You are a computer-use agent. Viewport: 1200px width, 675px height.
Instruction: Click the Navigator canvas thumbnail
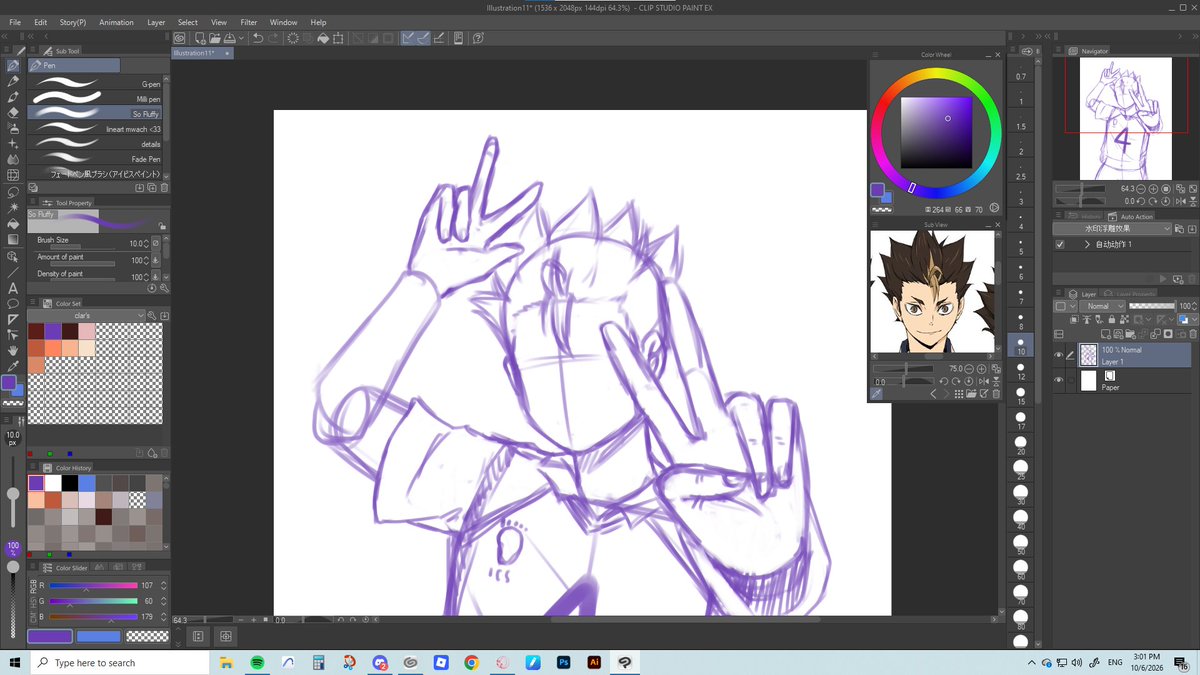click(1124, 119)
